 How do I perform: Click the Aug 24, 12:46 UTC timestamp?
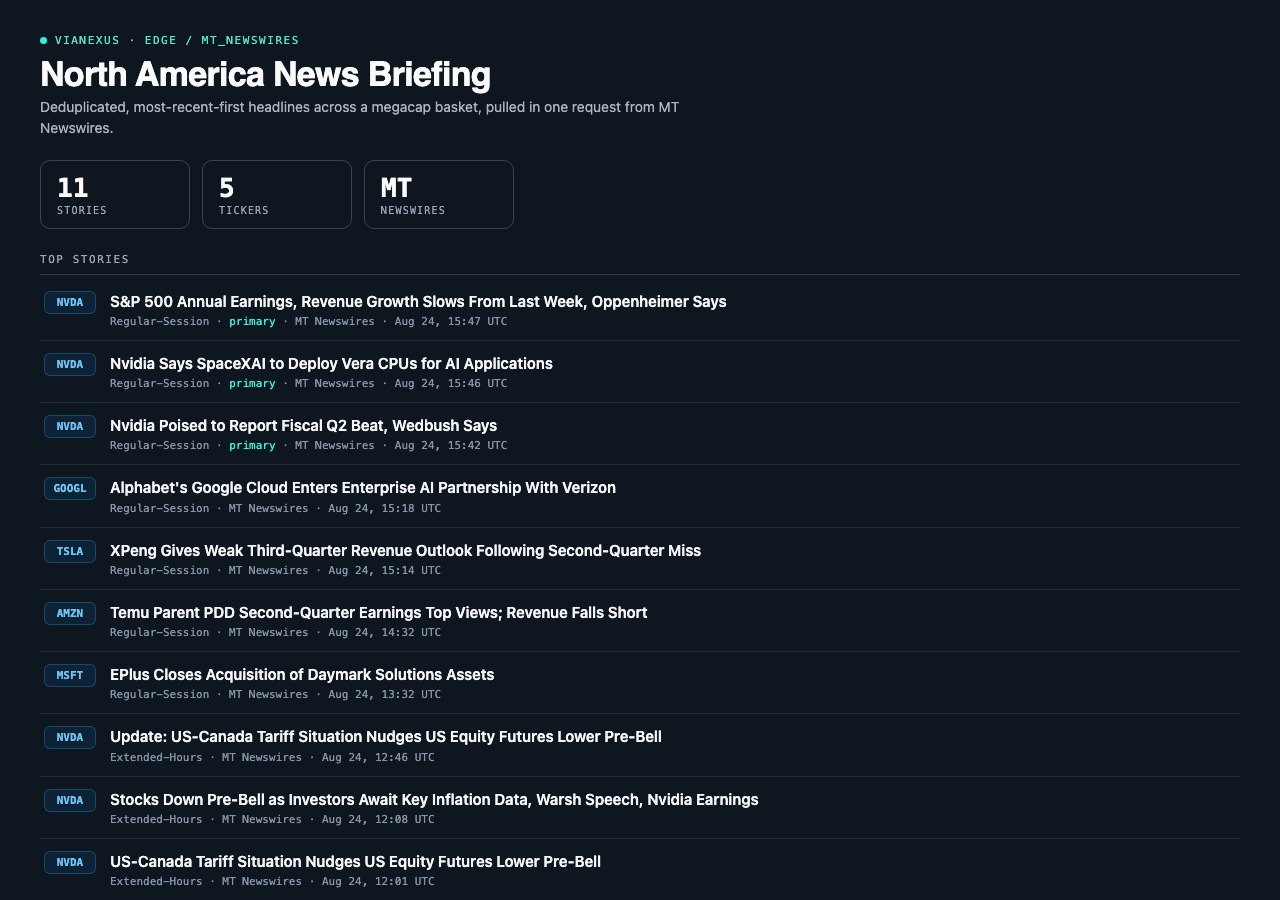point(378,758)
